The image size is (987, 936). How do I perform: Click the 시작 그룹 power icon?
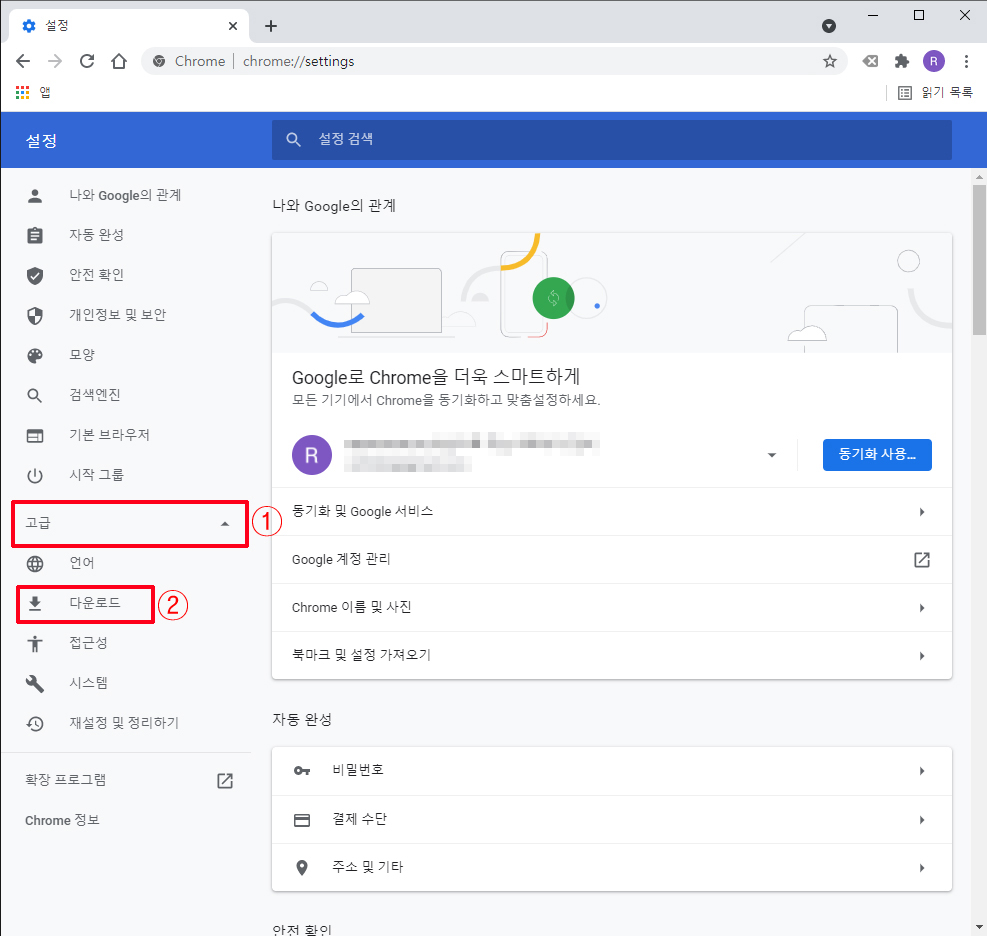(x=35, y=475)
